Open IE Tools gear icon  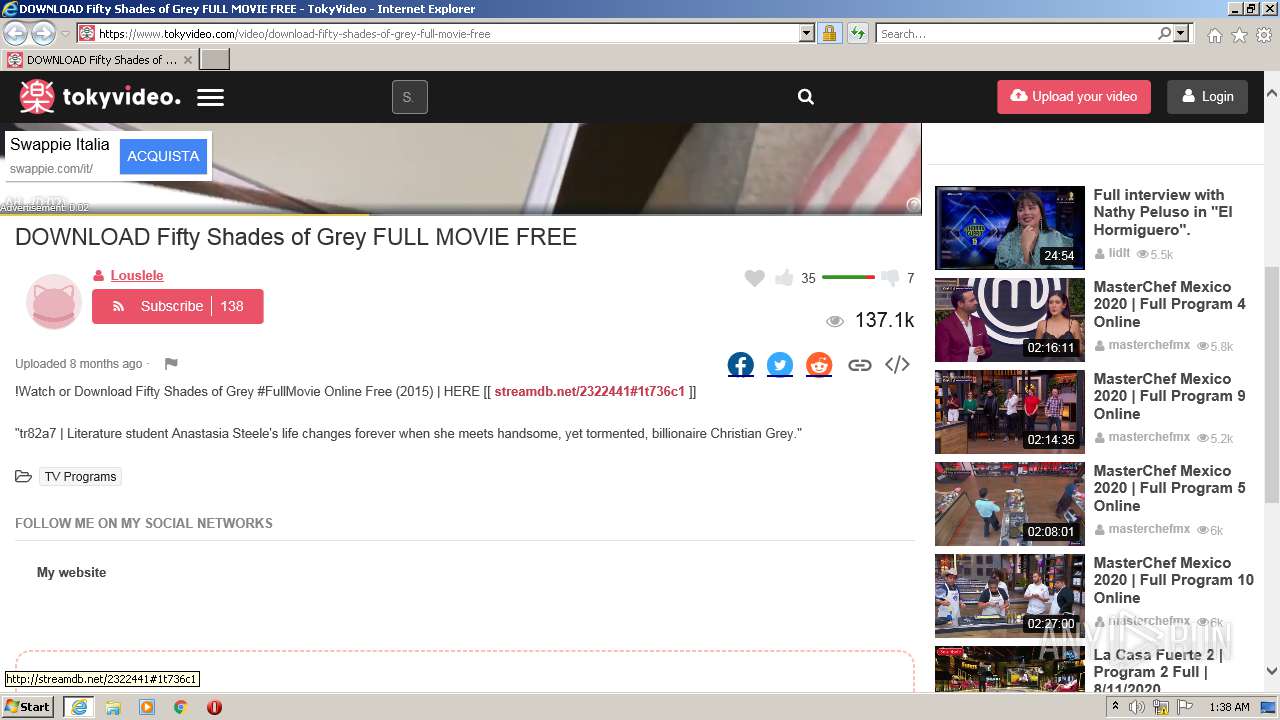point(1264,35)
